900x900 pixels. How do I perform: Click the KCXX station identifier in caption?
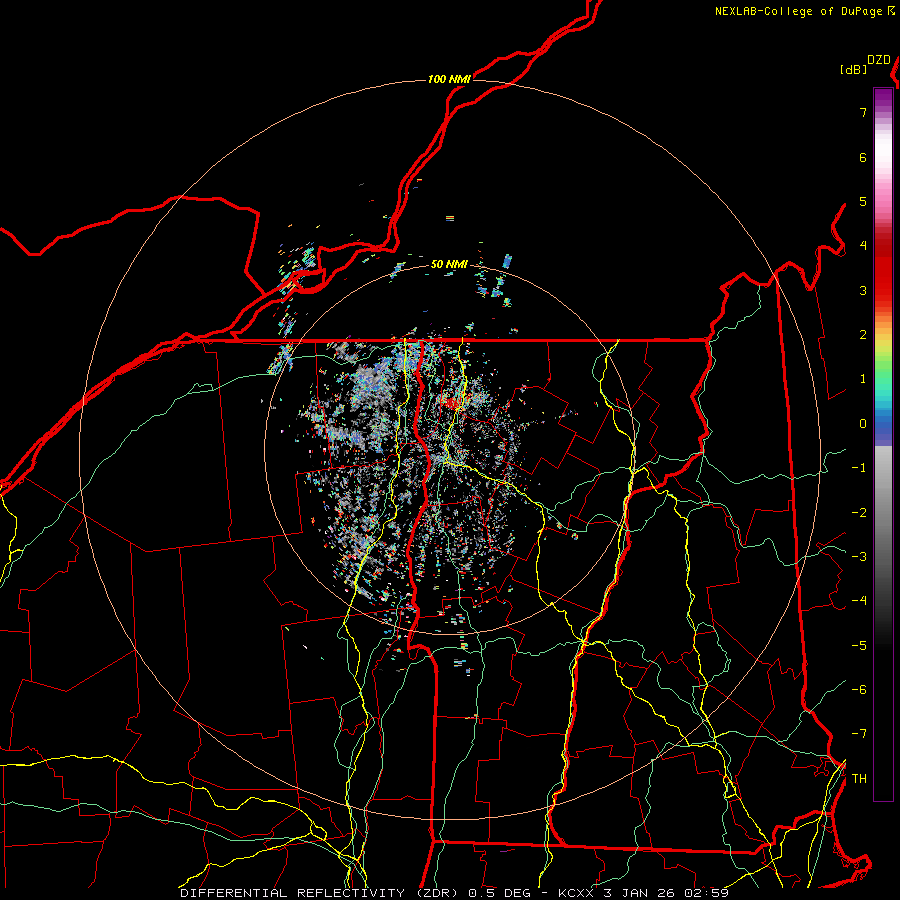576,893
